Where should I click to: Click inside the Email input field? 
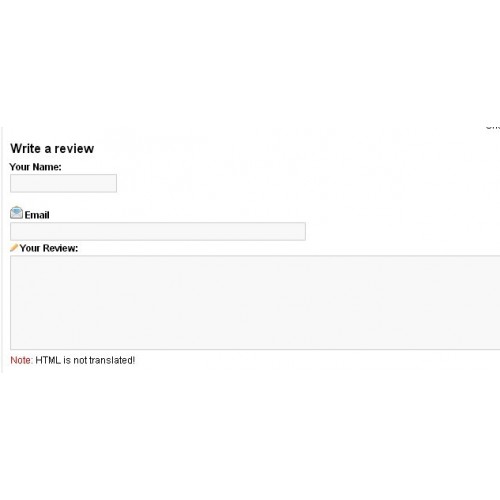[x=158, y=231]
